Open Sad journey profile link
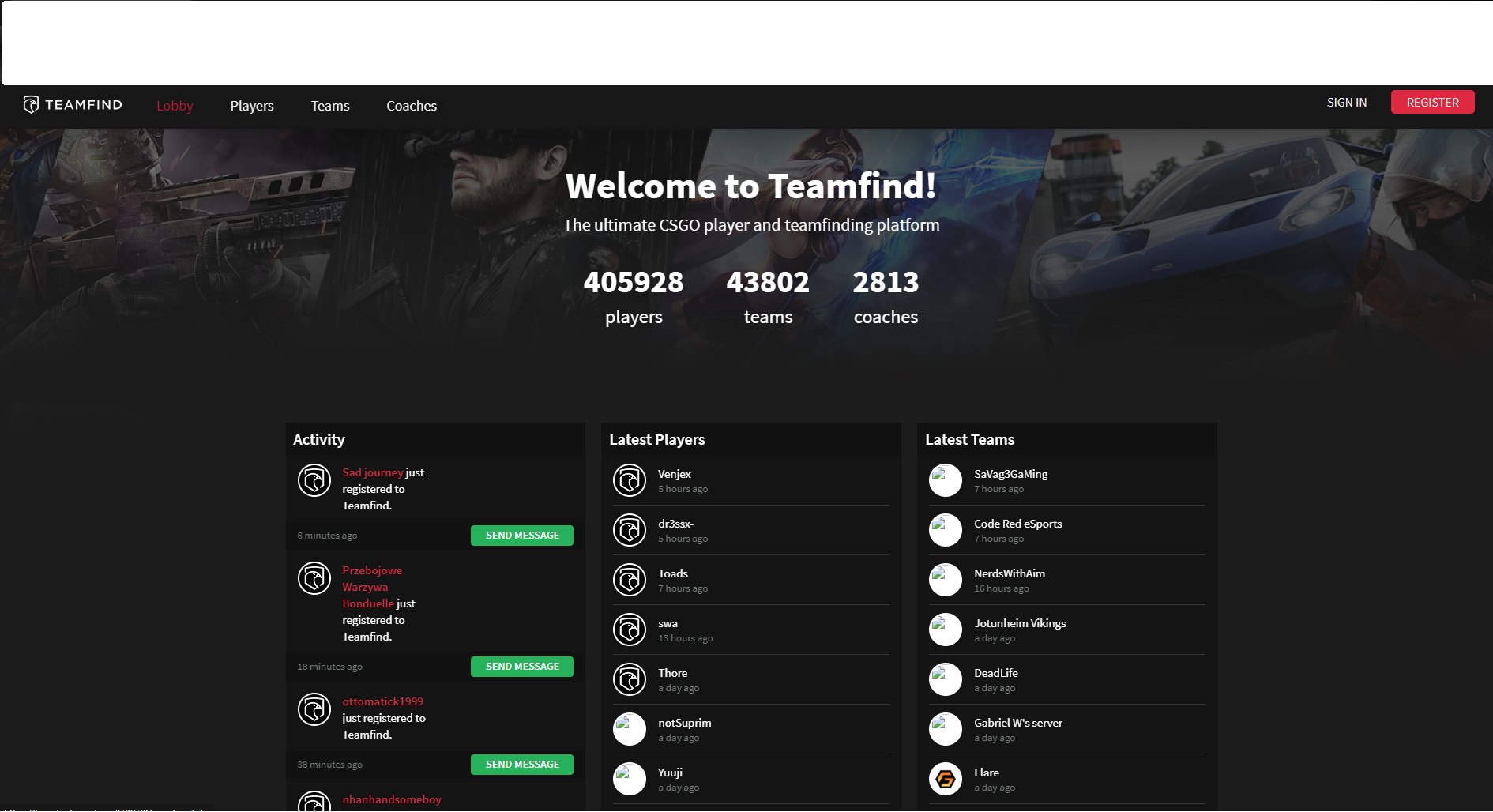 click(373, 472)
